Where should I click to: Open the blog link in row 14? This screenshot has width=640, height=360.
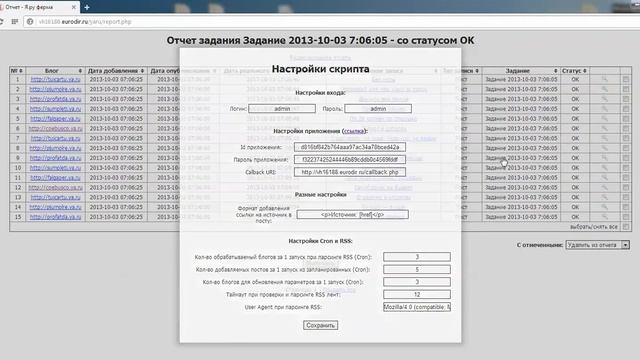[x=55, y=207]
